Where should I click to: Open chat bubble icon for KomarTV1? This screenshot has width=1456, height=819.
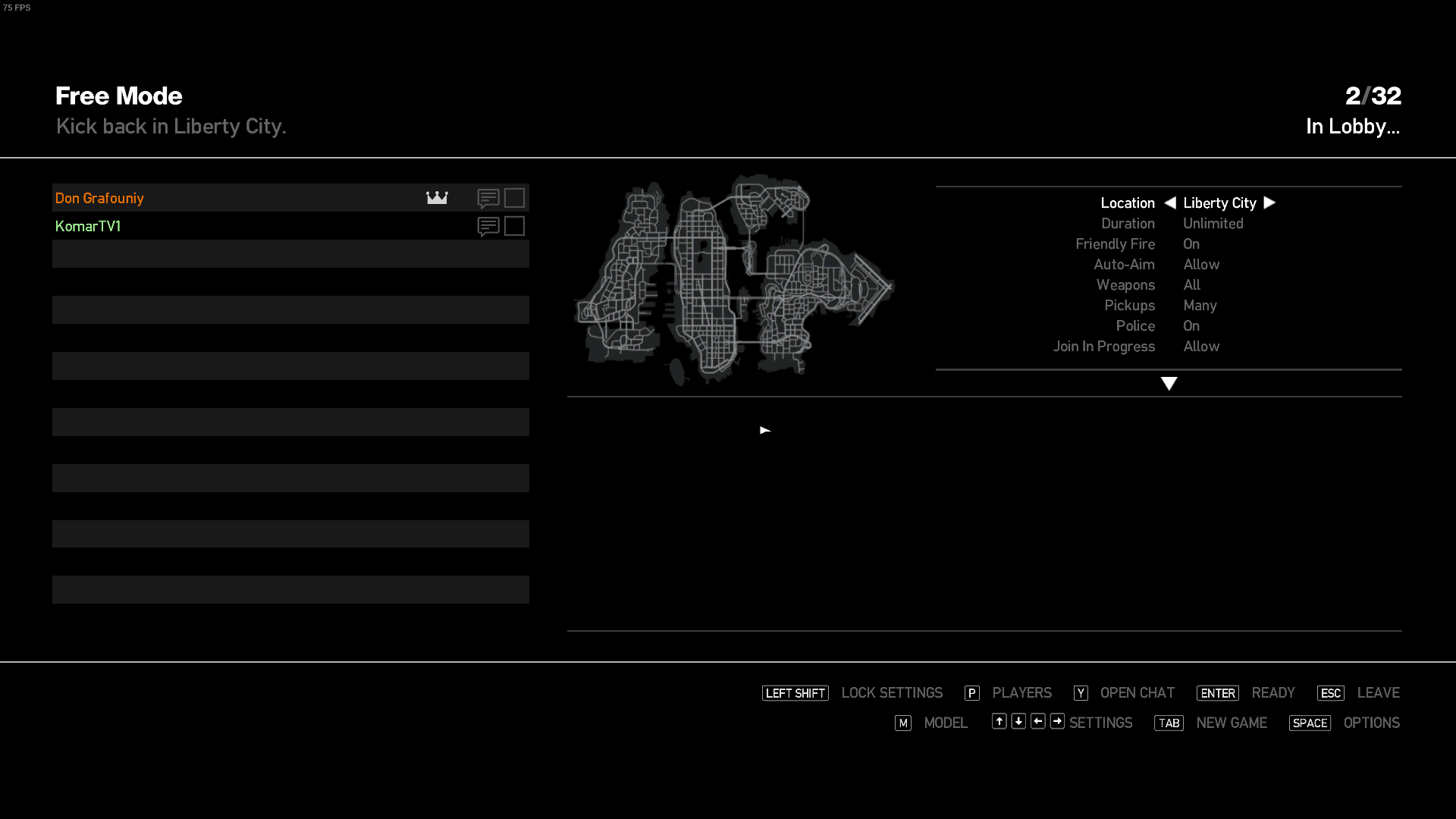tap(488, 227)
